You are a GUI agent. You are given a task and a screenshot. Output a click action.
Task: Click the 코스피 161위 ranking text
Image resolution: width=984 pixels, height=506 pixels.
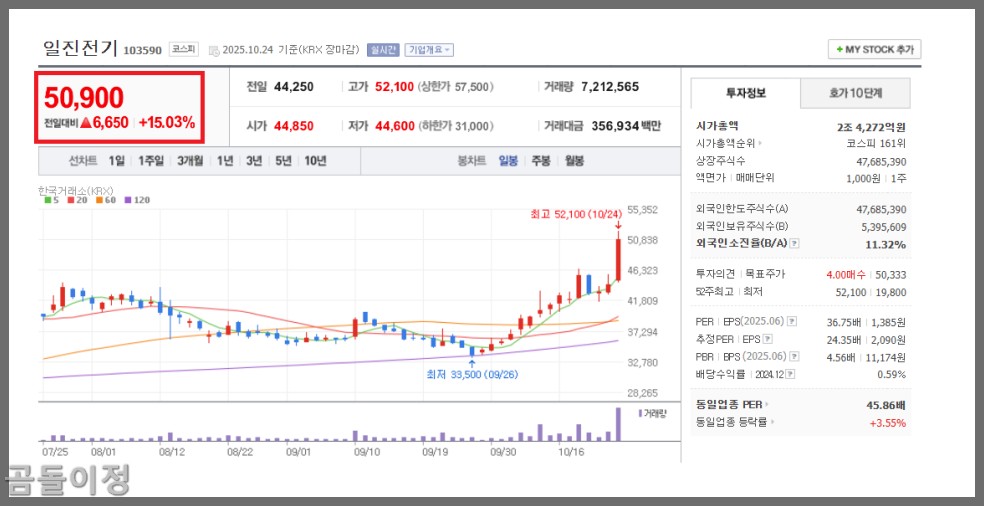point(876,143)
